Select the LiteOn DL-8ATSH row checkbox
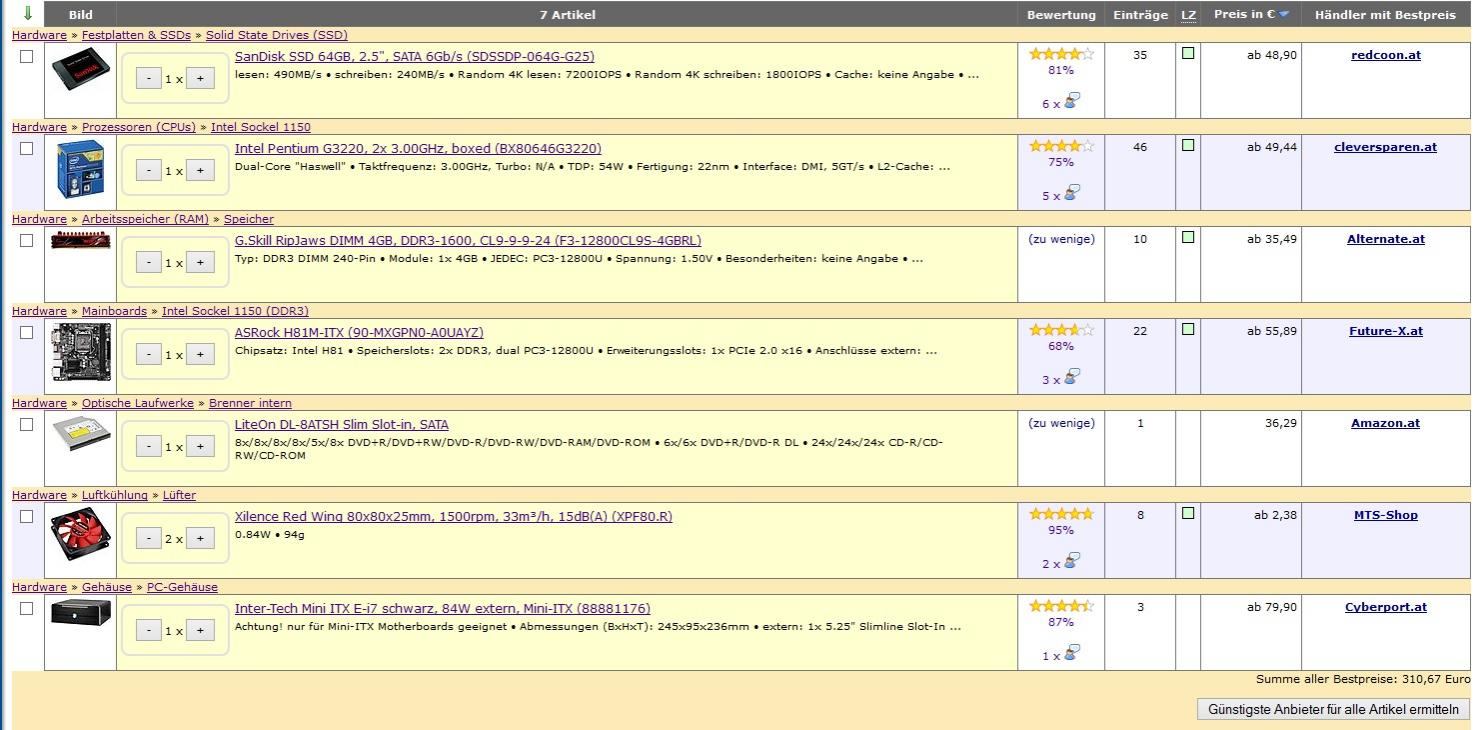The width and height of the screenshot is (1479, 730). (x=27, y=424)
